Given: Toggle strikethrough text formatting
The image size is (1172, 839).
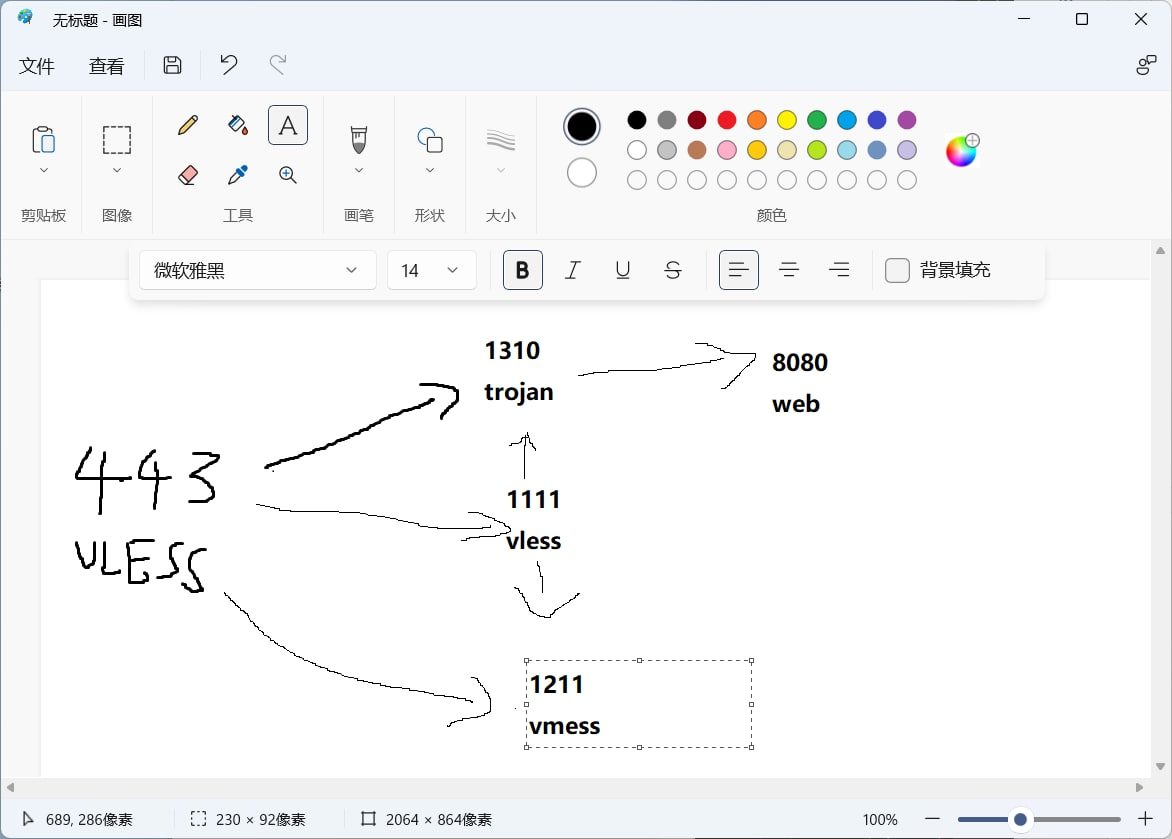Looking at the screenshot, I should (x=673, y=270).
